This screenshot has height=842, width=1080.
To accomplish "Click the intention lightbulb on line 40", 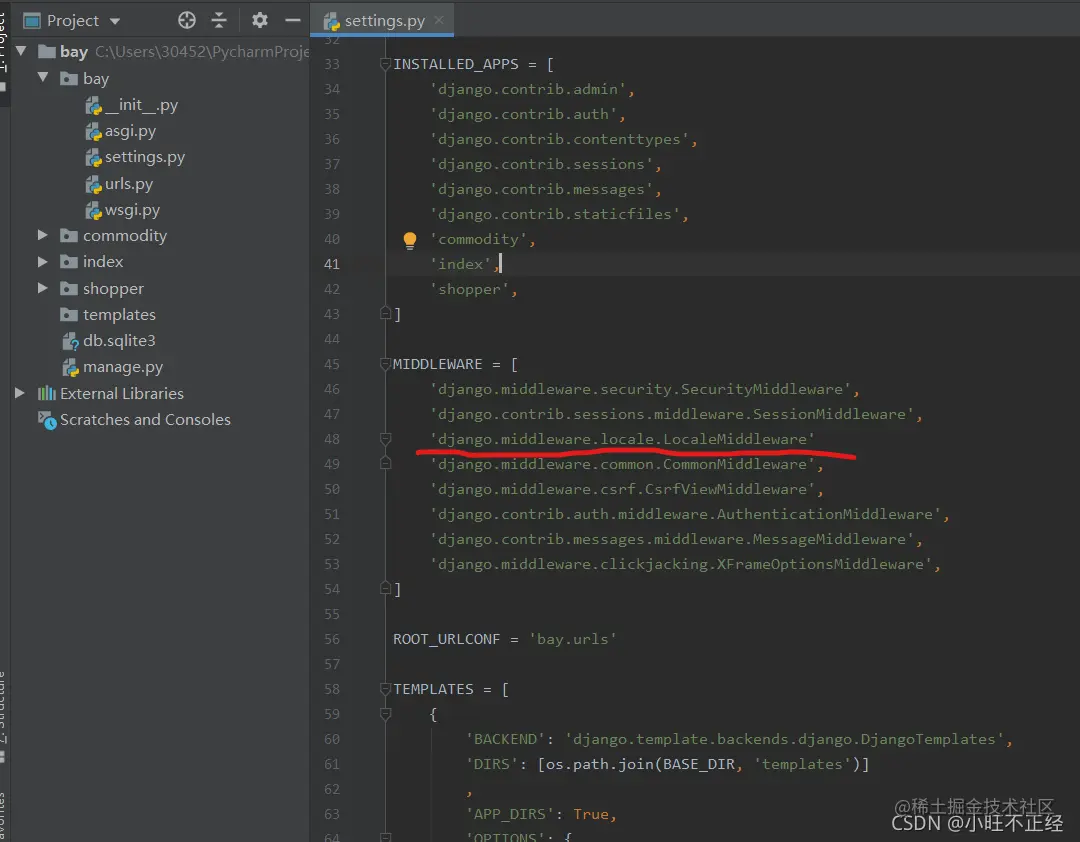I will coord(410,240).
